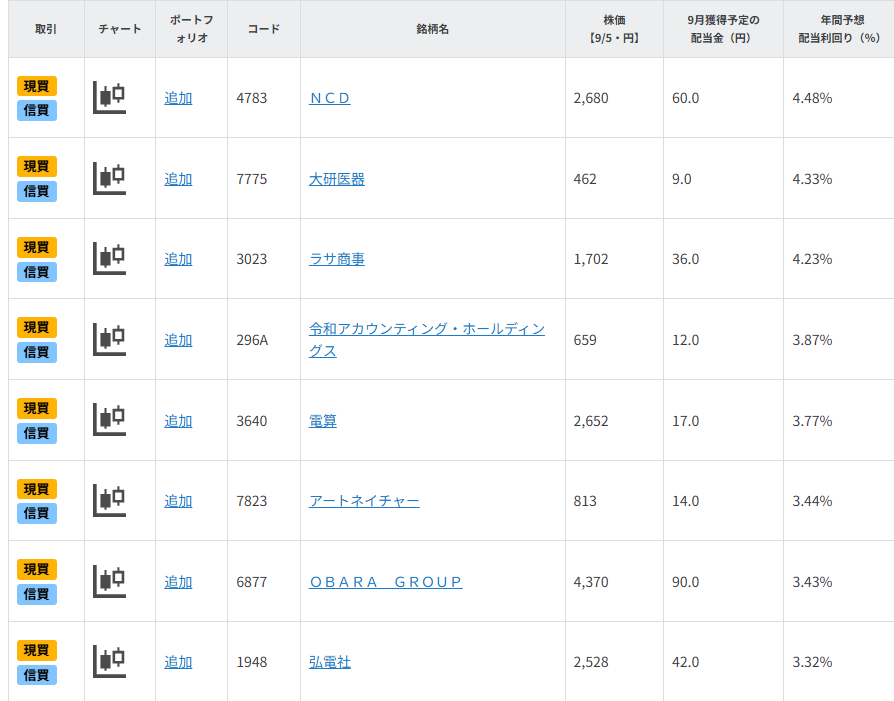Click 信買 button in OBARA GROUP row
The image size is (894, 701).
click(x=36, y=594)
